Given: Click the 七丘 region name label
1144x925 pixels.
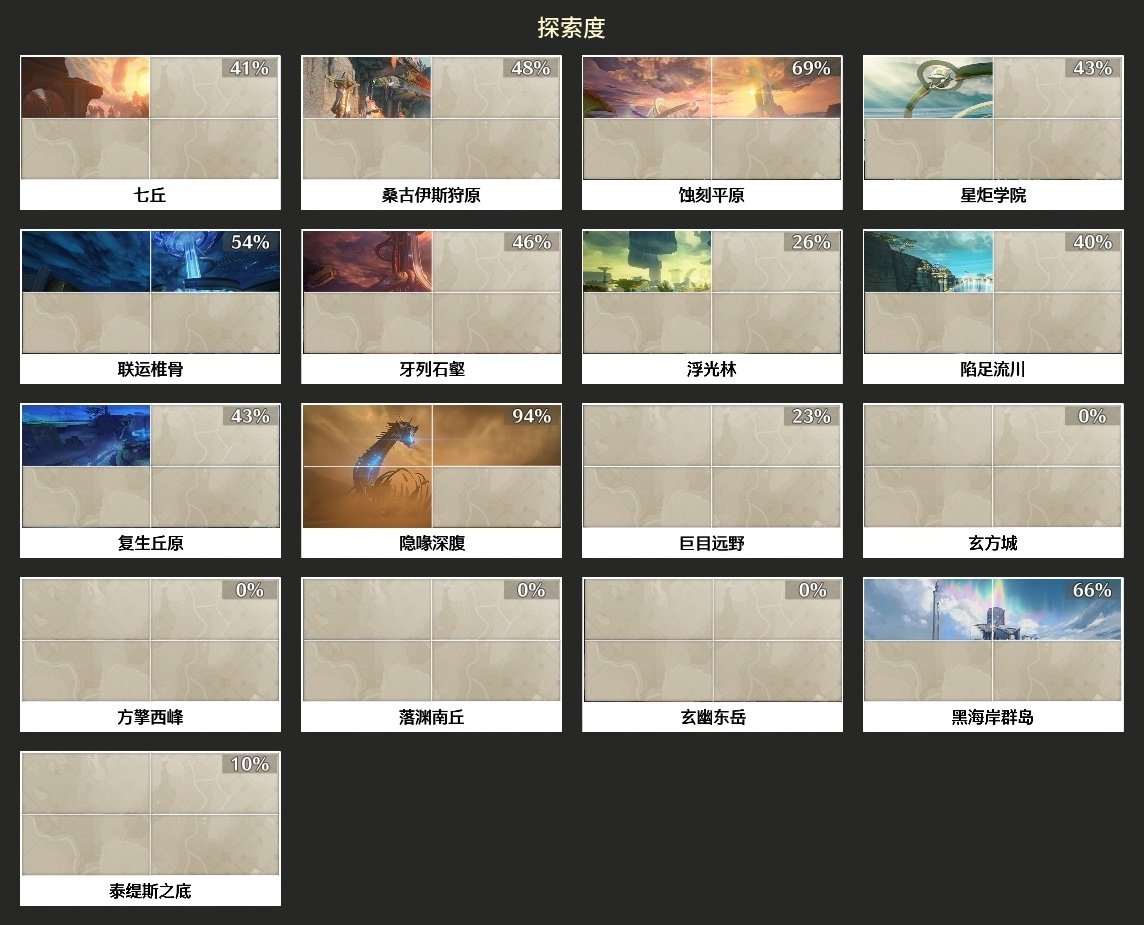Looking at the screenshot, I should 150,195.
